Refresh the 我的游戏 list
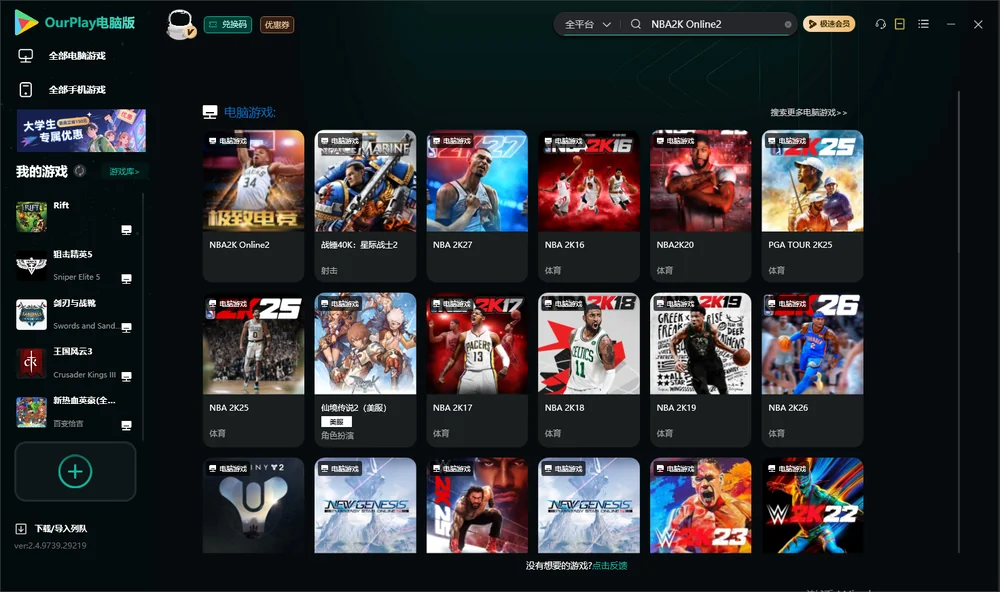This screenshot has width=1000, height=592. click(x=80, y=171)
